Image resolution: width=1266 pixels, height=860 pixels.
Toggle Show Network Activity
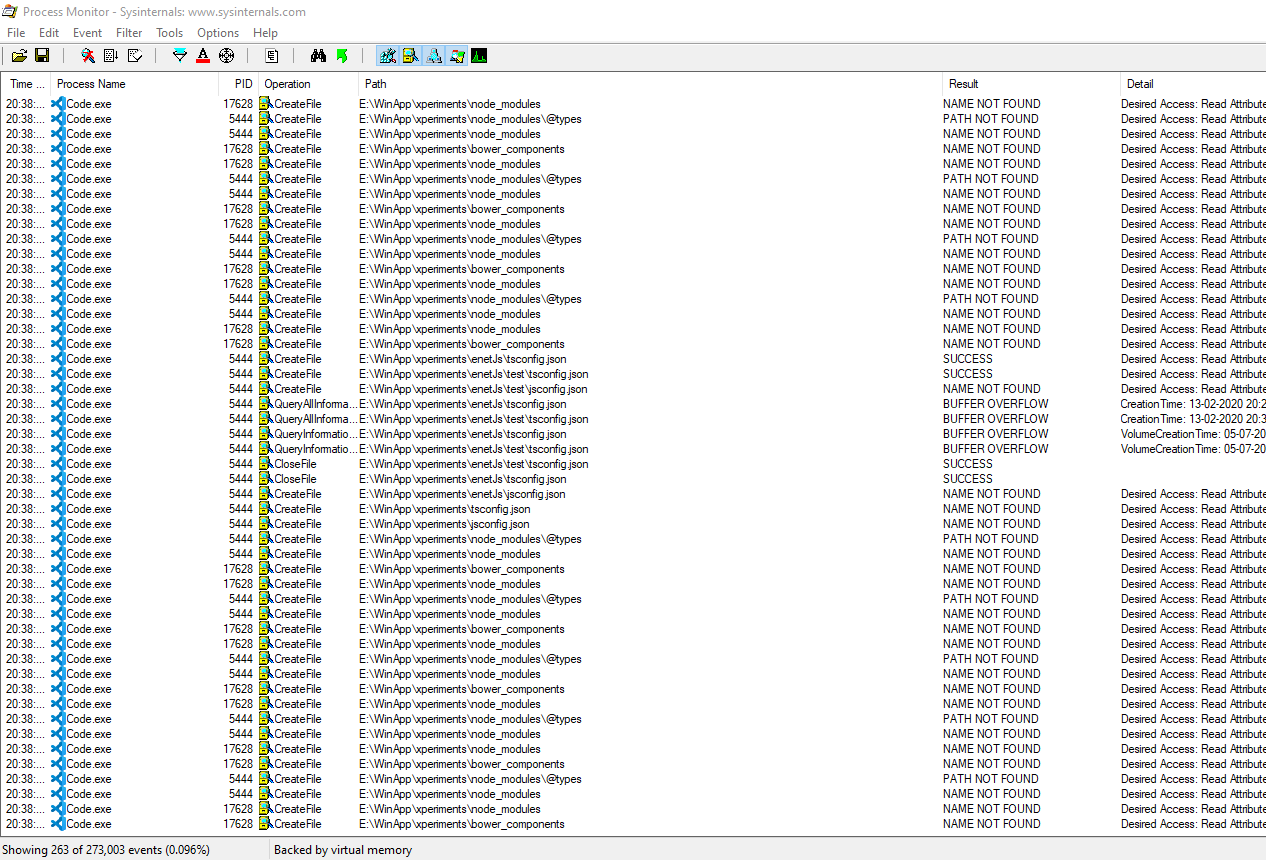[434, 55]
